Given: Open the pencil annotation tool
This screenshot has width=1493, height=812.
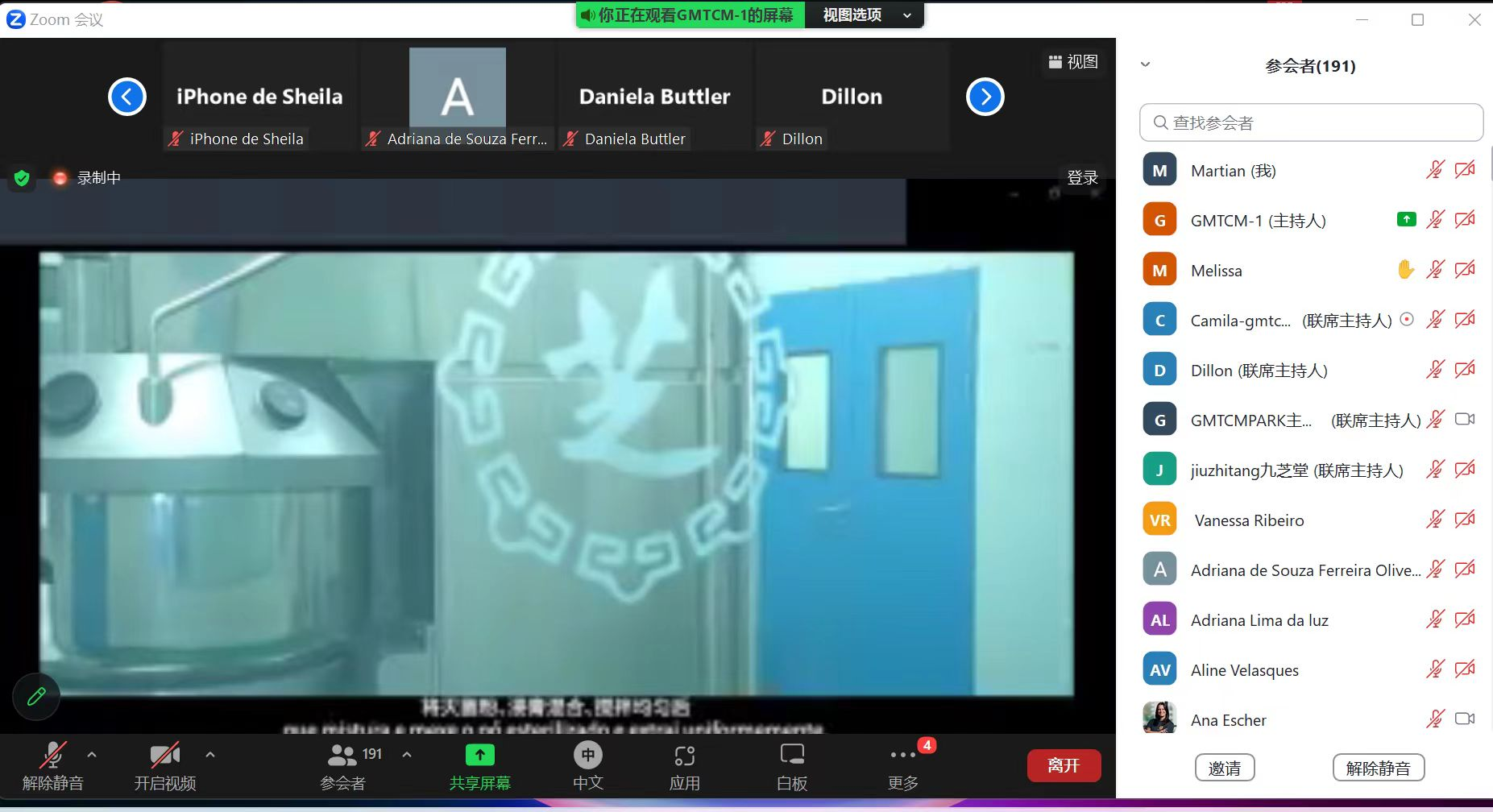Looking at the screenshot, I should tap(36, 696).
